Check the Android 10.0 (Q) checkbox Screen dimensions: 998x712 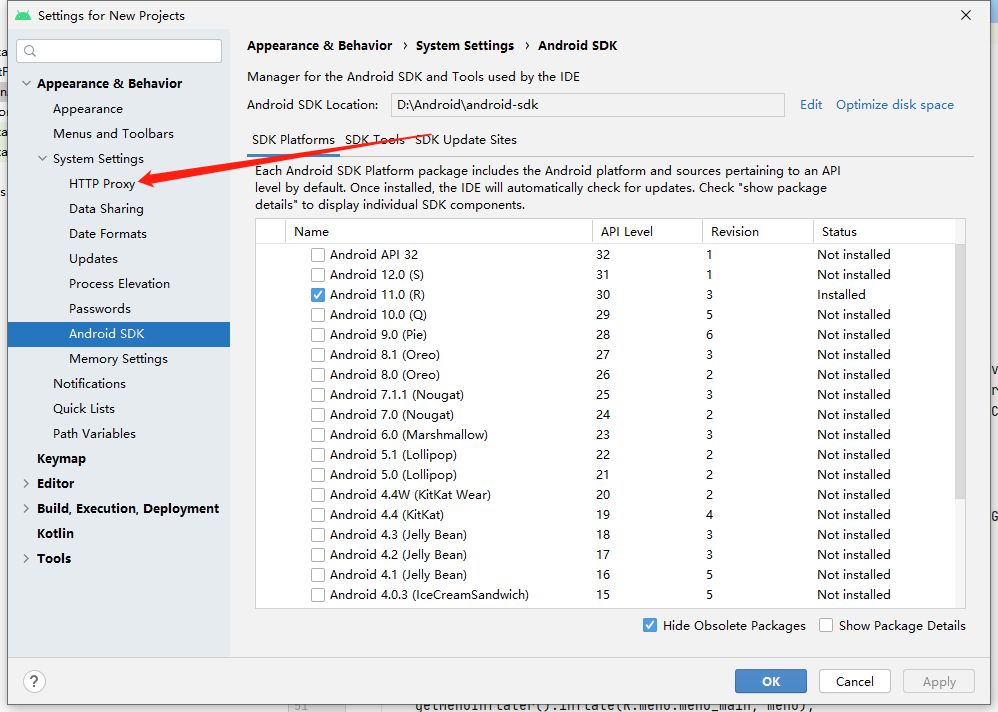(318, 315)
